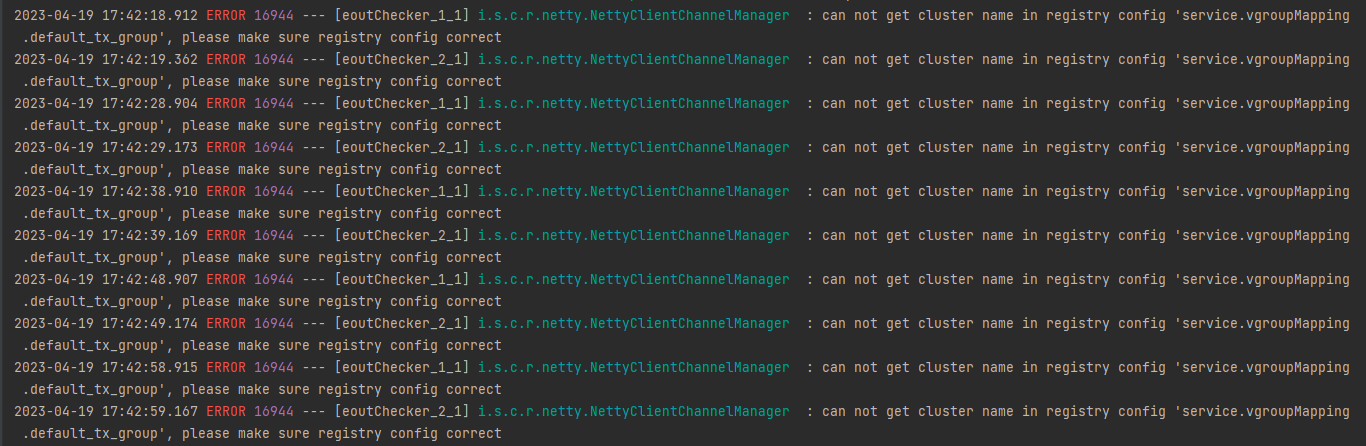Image resolution: width=1366 pixels, height=446 pixels.
Task: Click process ID 16944 on the 17:42:58.915 line
Action: click(x=274, y=368)
